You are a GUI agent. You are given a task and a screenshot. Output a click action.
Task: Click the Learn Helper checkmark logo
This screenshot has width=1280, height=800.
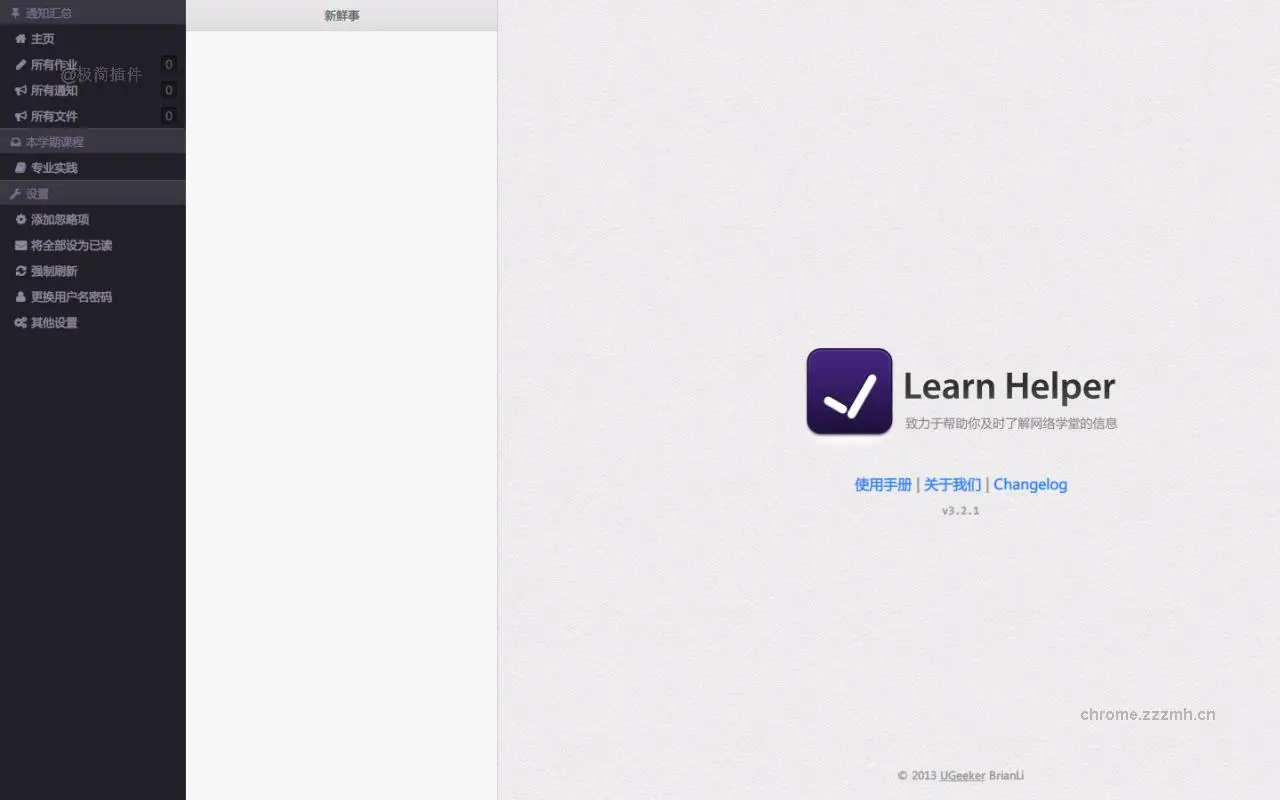[x=848, y=391]
